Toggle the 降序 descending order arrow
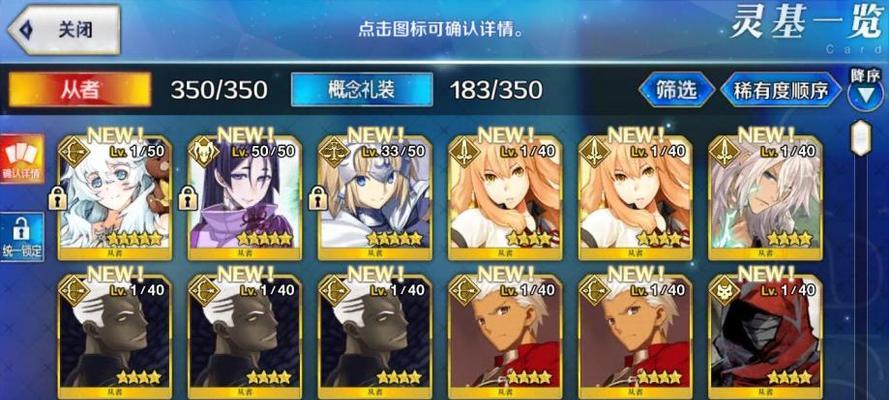Image resolution: width=889 pixels, height=400 pixels. pos(865,90)
